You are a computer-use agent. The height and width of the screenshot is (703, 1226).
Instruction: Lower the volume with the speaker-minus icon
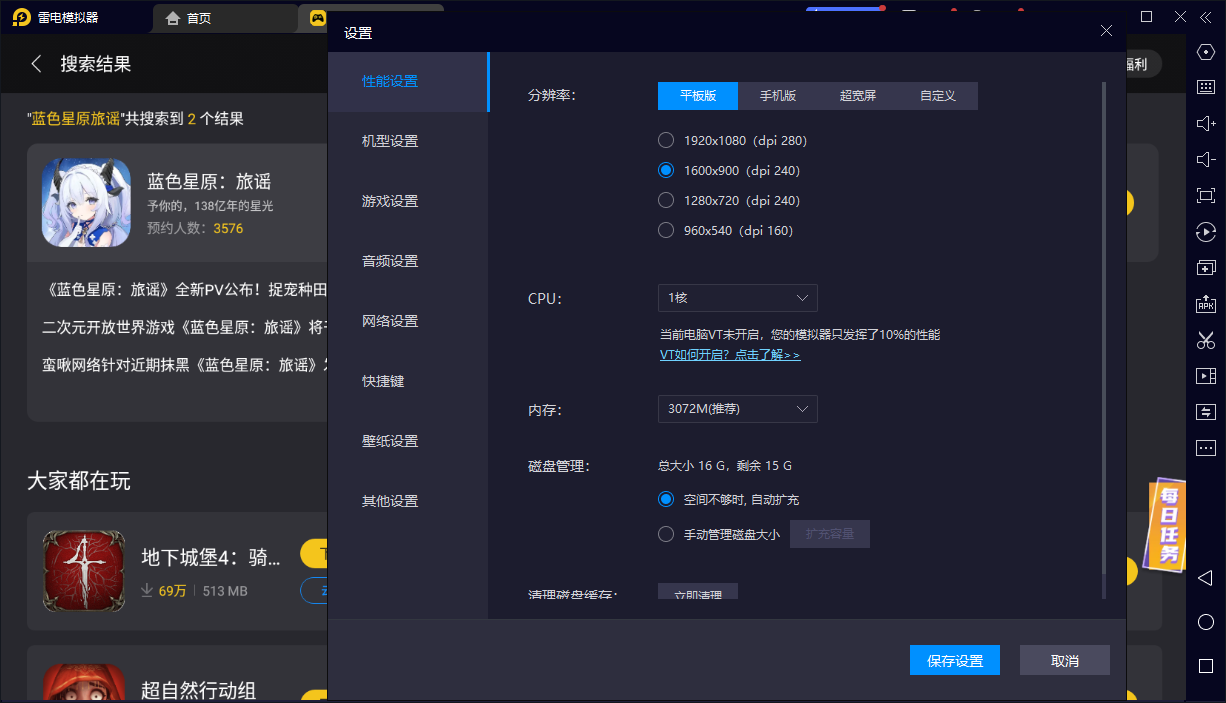pos(1205,159)
